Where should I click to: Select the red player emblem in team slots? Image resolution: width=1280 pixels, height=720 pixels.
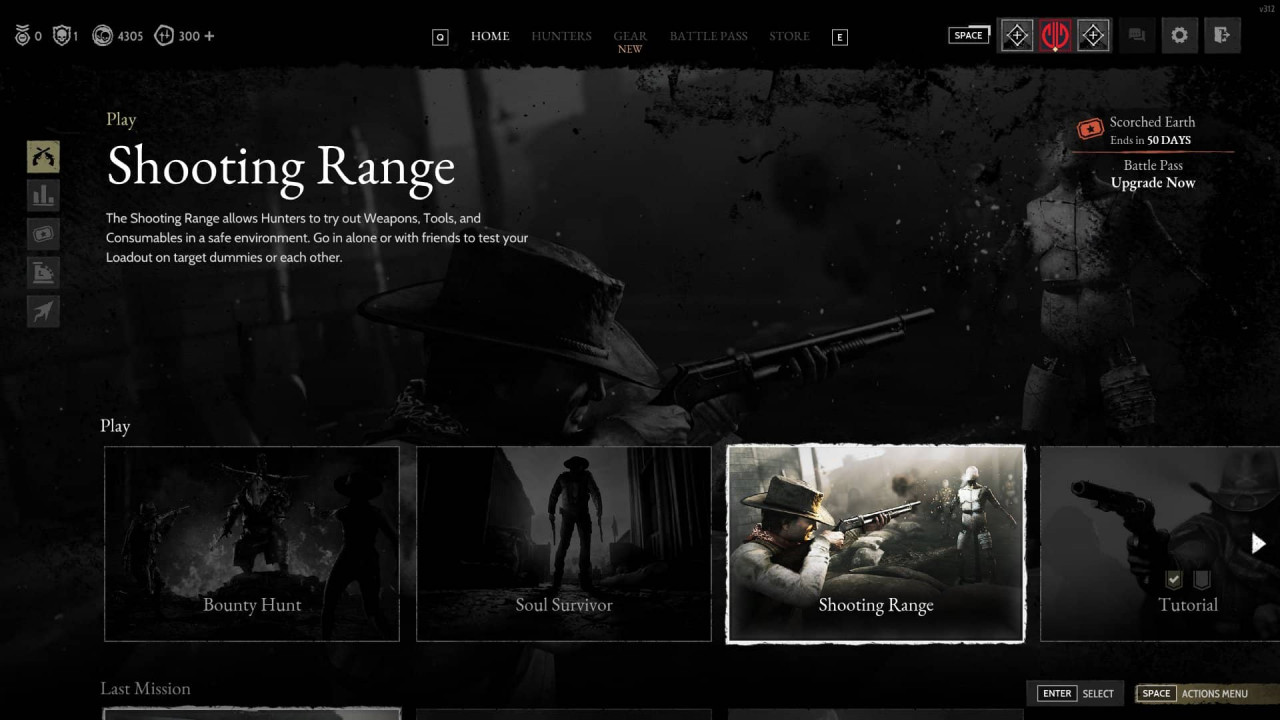[x=1055, y=36]
